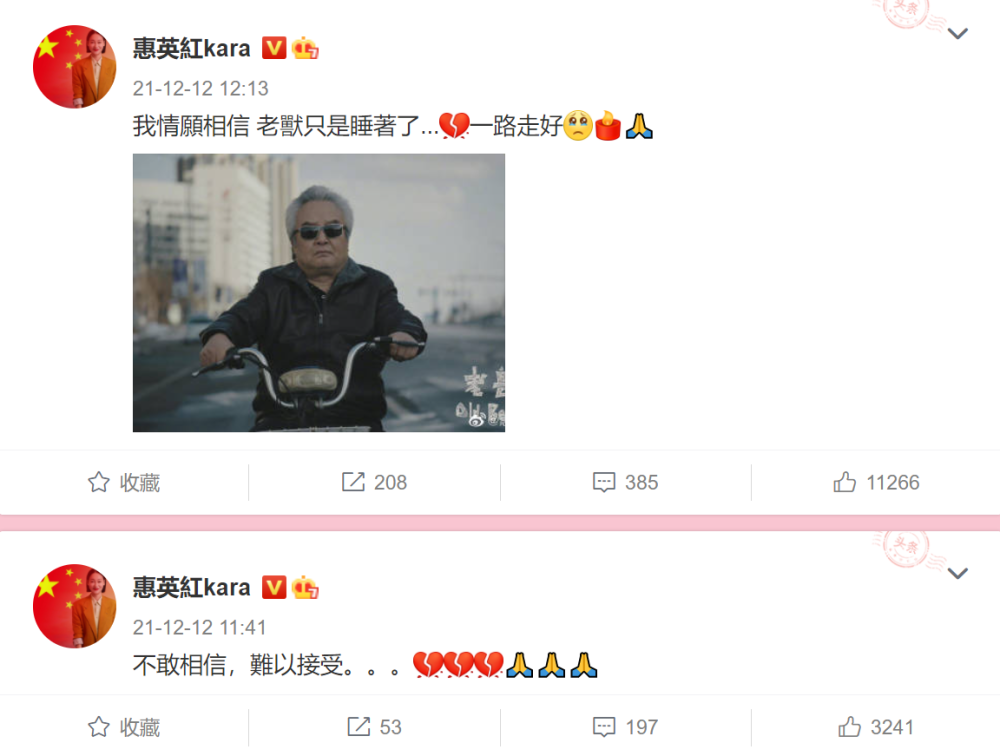Click the verified V badge on first post
Image resolution: width=1000 pixels, height=756 pixels.
tap(274, 48)
